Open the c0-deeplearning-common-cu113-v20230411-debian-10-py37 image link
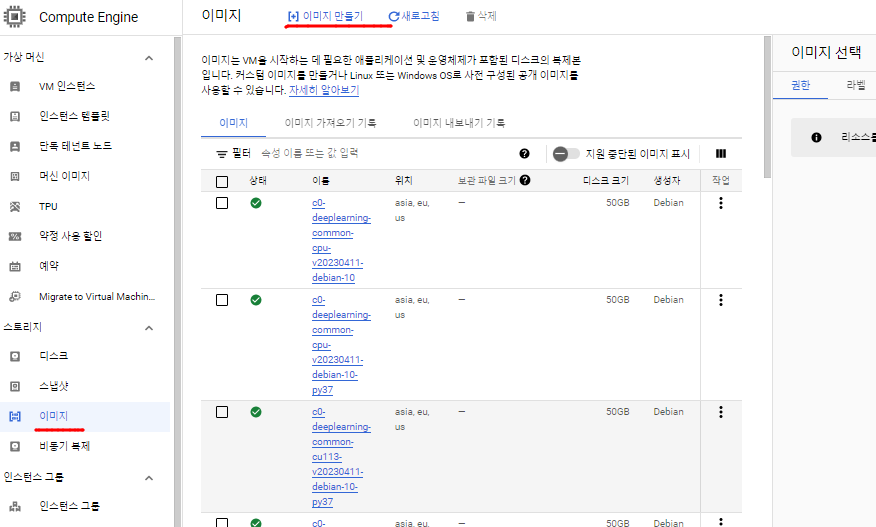 pyautogui.click(x=341, y=457)
